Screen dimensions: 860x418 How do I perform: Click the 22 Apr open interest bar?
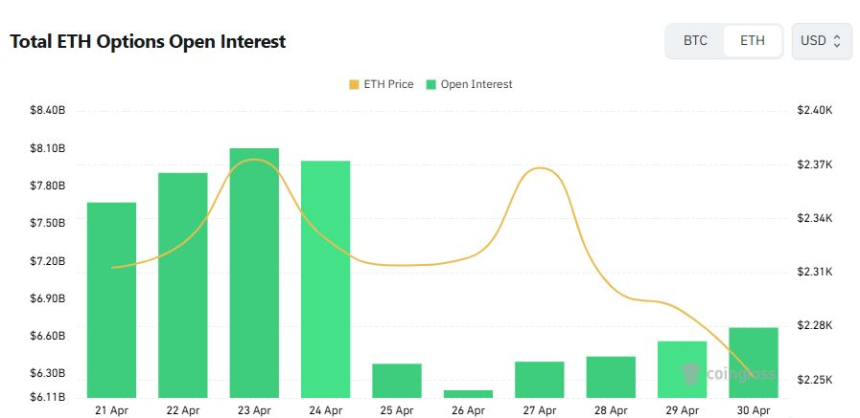coord(183,285)
